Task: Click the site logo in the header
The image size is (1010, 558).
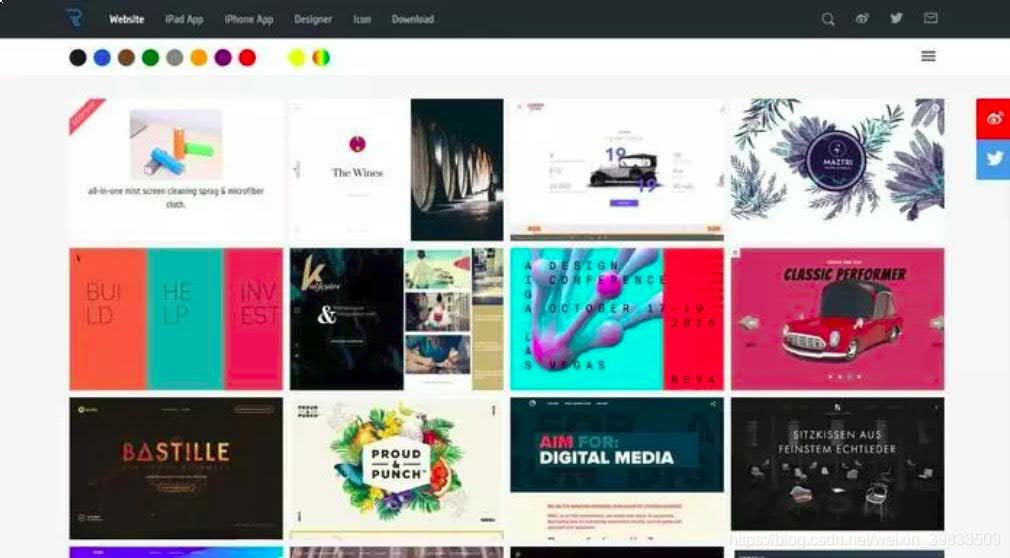Action: [74, 18]
